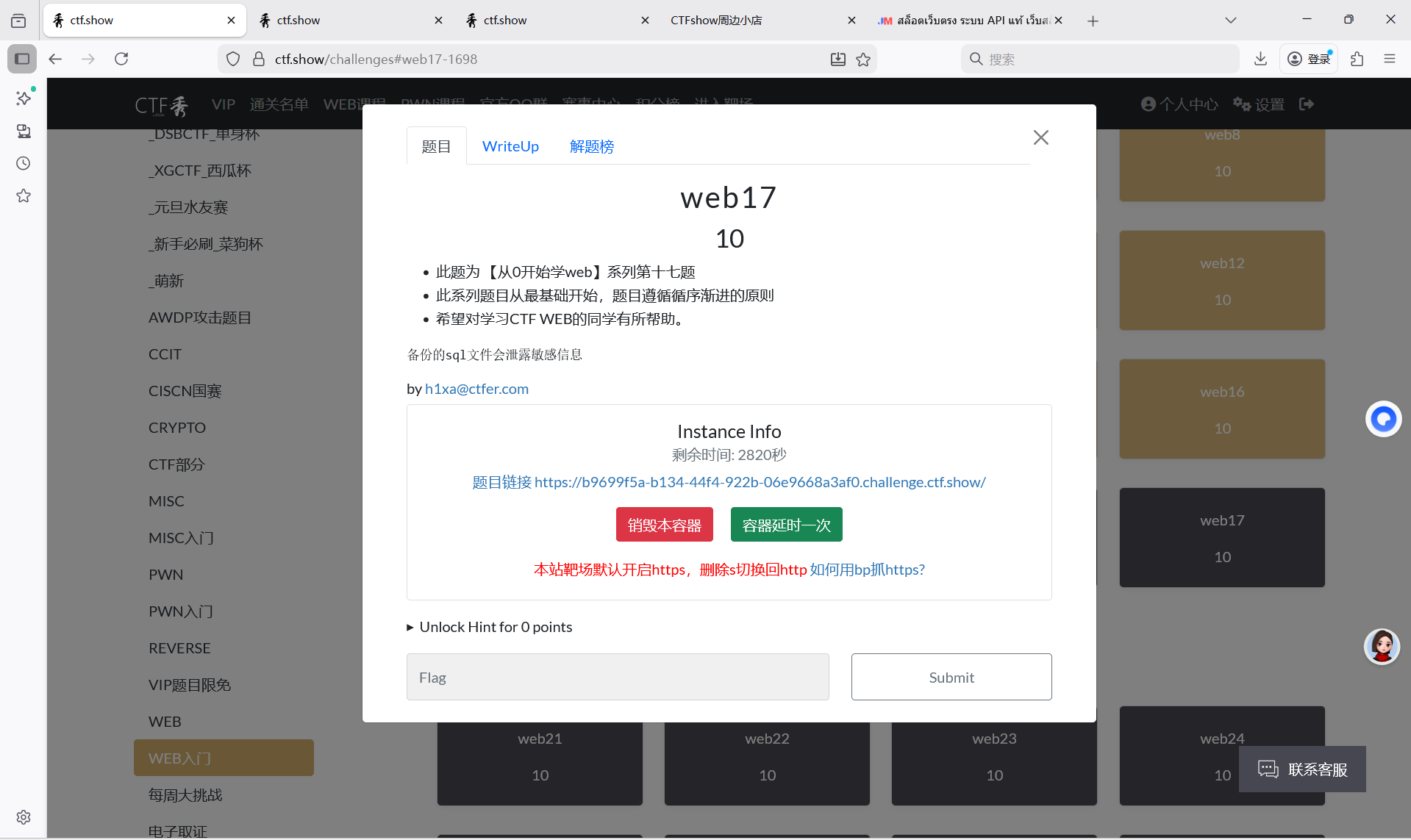1411x840 pixels.
Task: Open the web12 challenge card
Action: point(1222,281)
